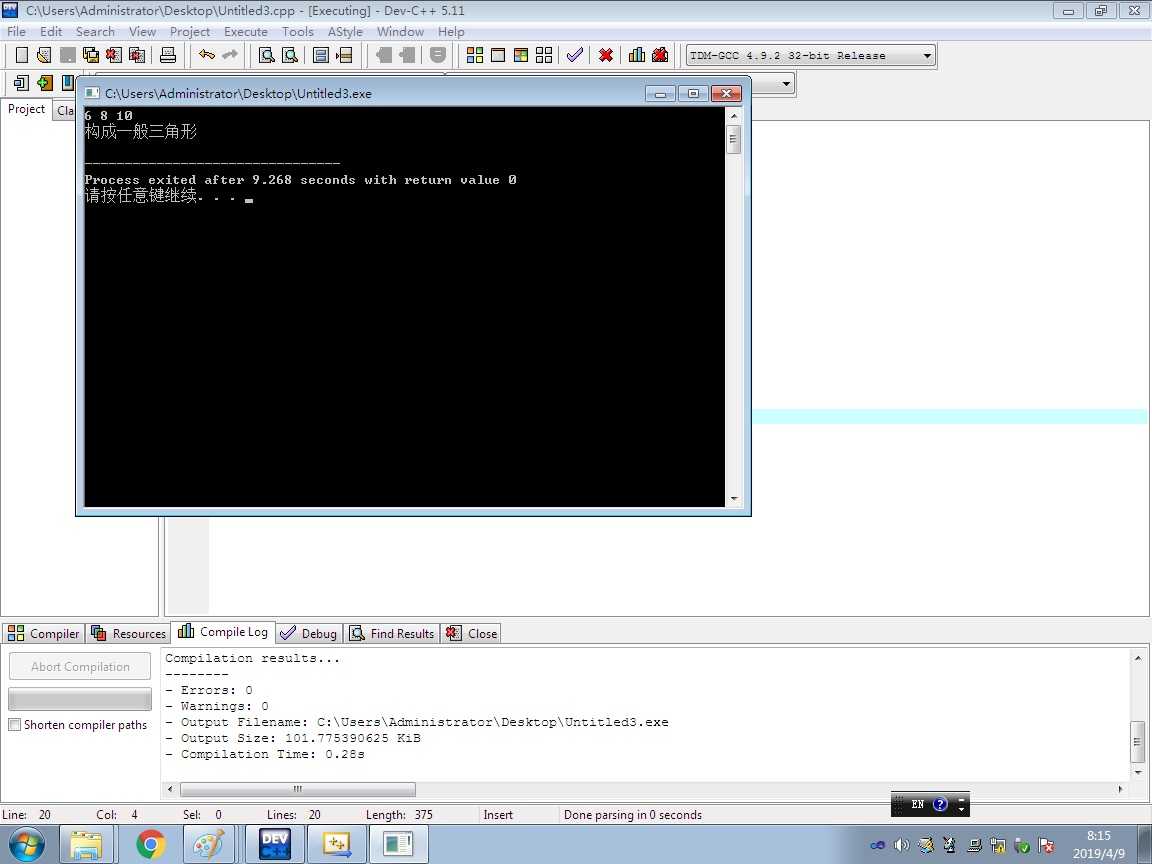Click the Goto function toolbar icon
The width and height of the screenshot is (1152, 864).
pos(321,55)
